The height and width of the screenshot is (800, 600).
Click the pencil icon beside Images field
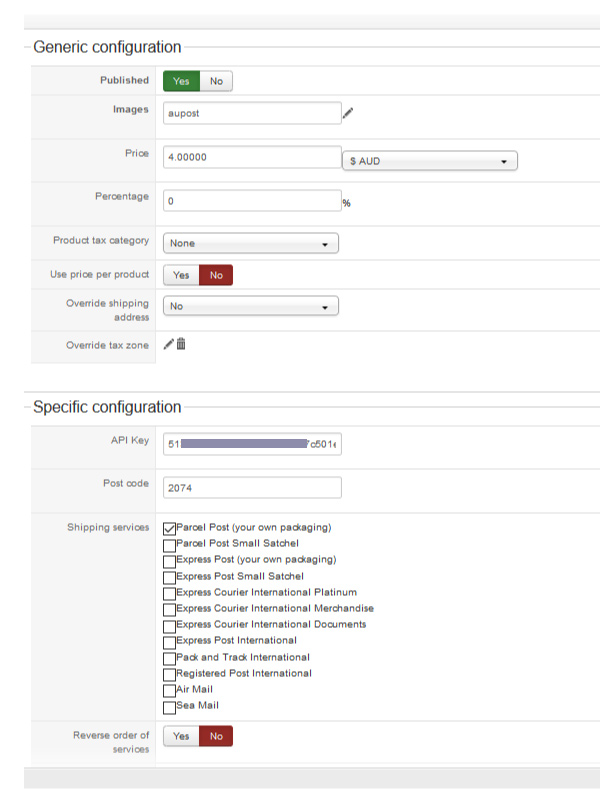pos(348,113)
